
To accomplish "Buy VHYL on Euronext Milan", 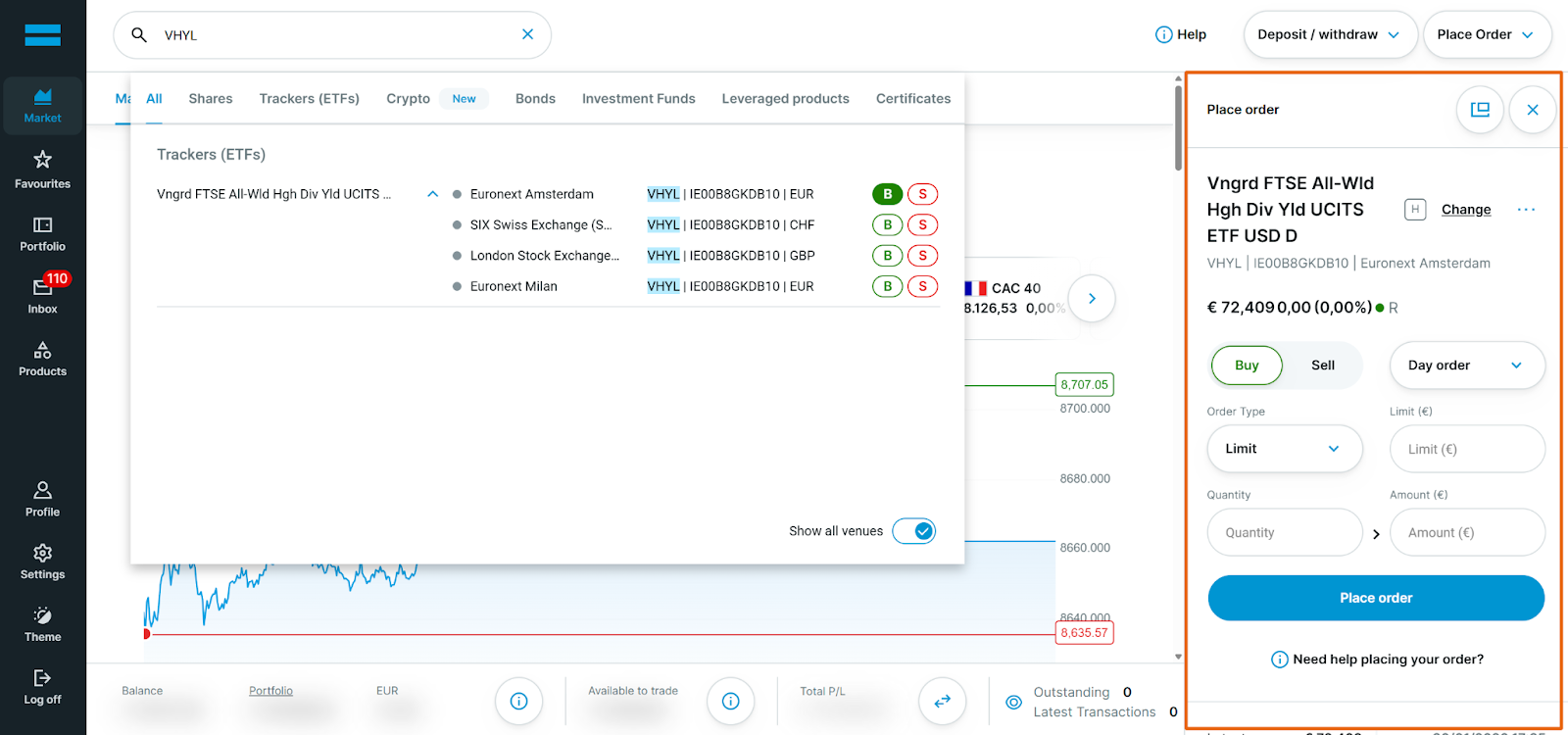I will (888, 286).
